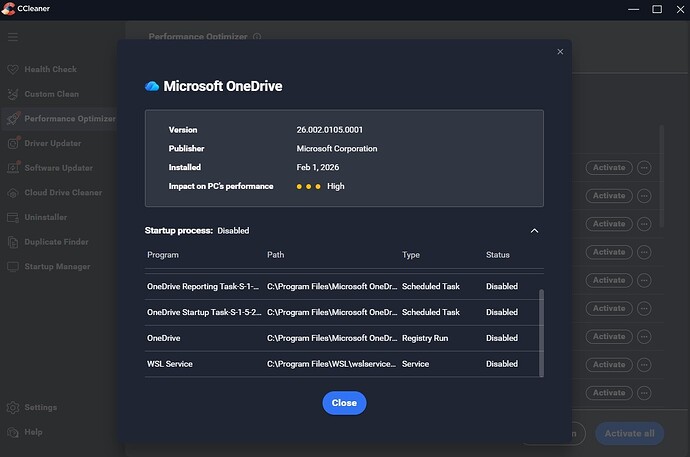The width and height of the screenshot is (690, 457).
Task: Click the Startup Manager monitor icon
Action: pos(13,267)
